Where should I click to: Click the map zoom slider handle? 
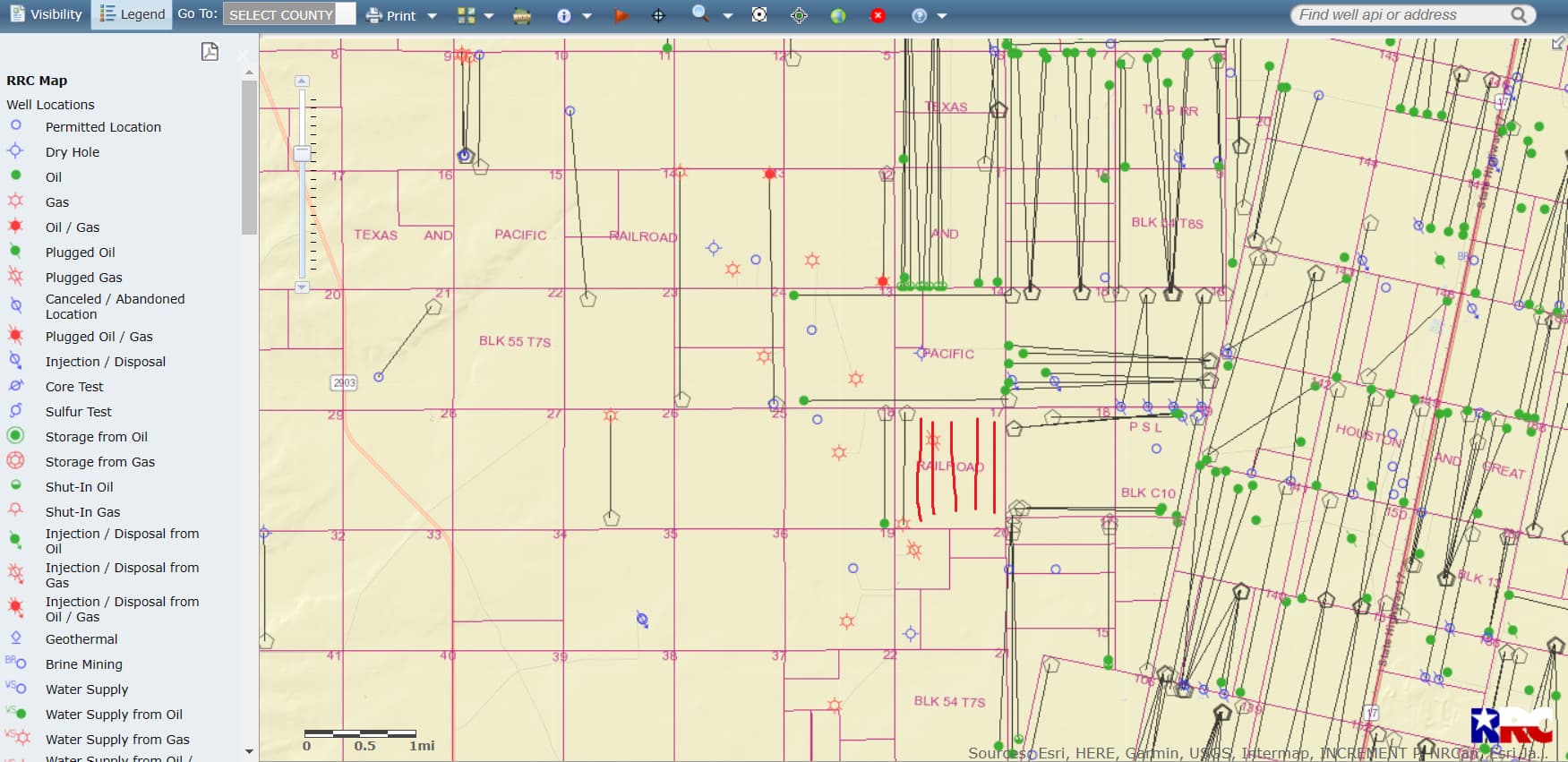(303, 153)
